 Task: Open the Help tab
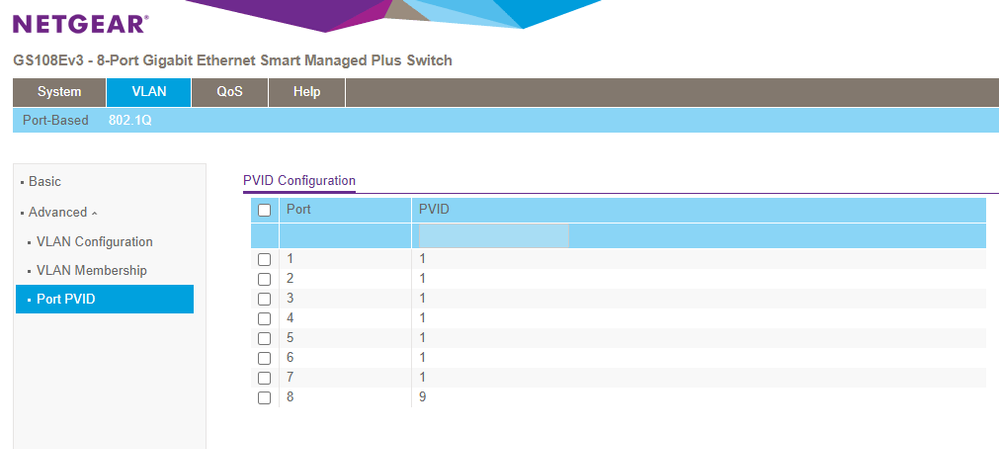tap(306, 92)
